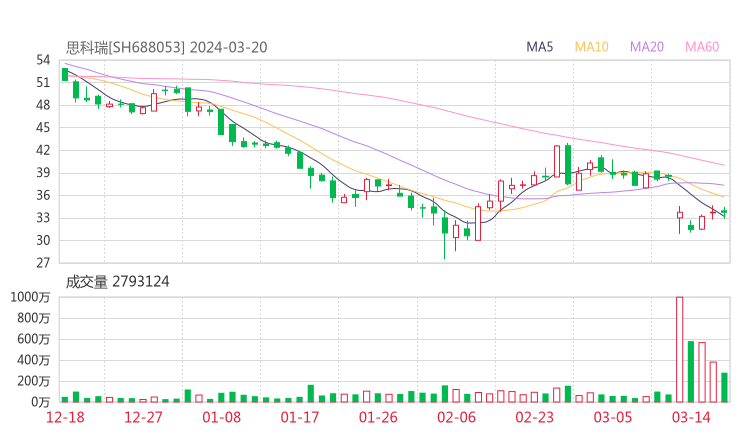Click the 03-05 date axis label

[x=613, y=417]
